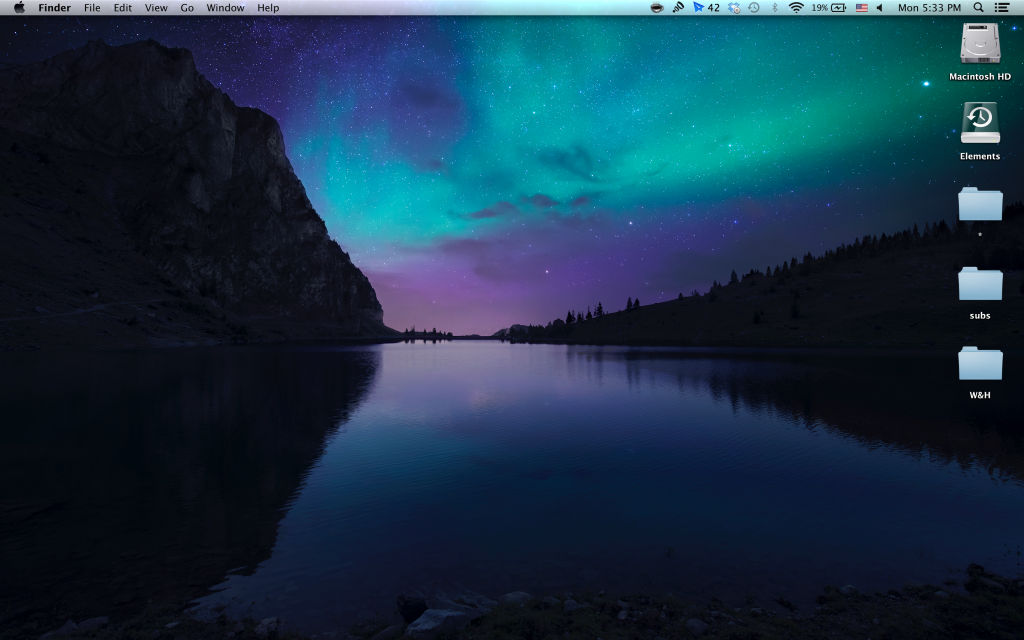Click the coffee cup menu bar icon
Screen dimensions: 1024x640
point(656,8)
